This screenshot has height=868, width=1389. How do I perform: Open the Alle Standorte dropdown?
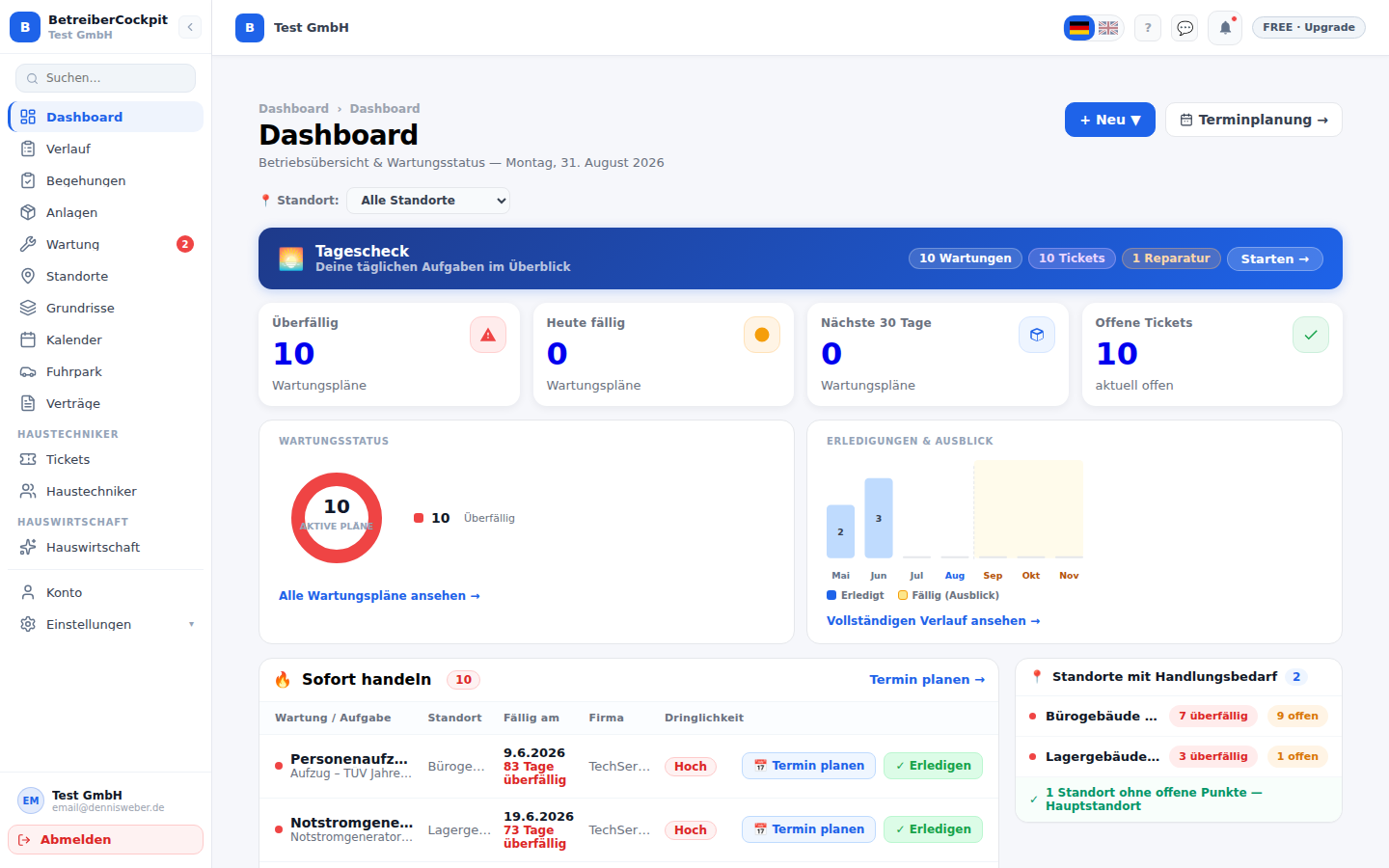pyautogui.click(x=428, y=201)
